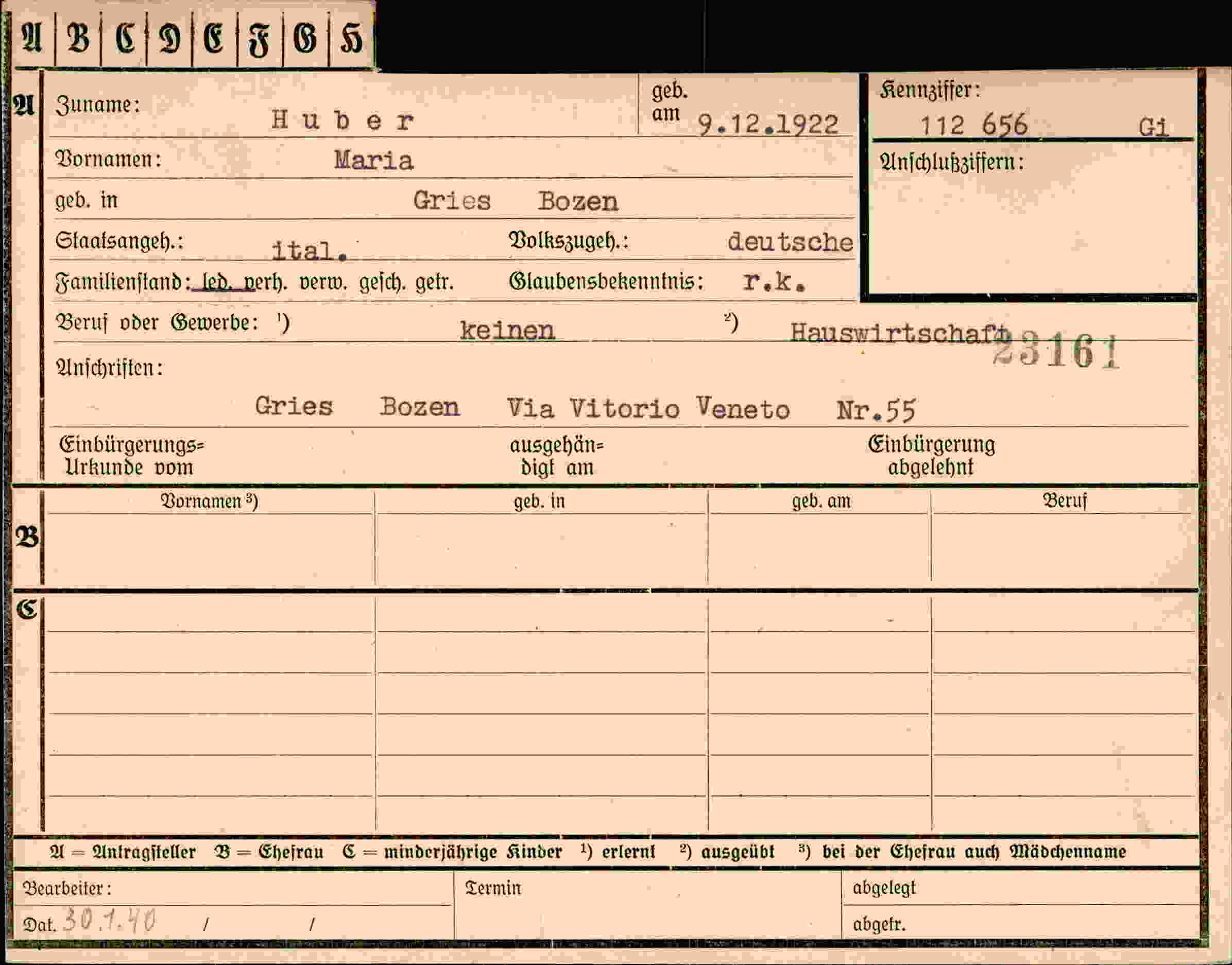
Task: Click the practiced occupation 'Hauswirtschaft'
Action: (x=899, y=332)
